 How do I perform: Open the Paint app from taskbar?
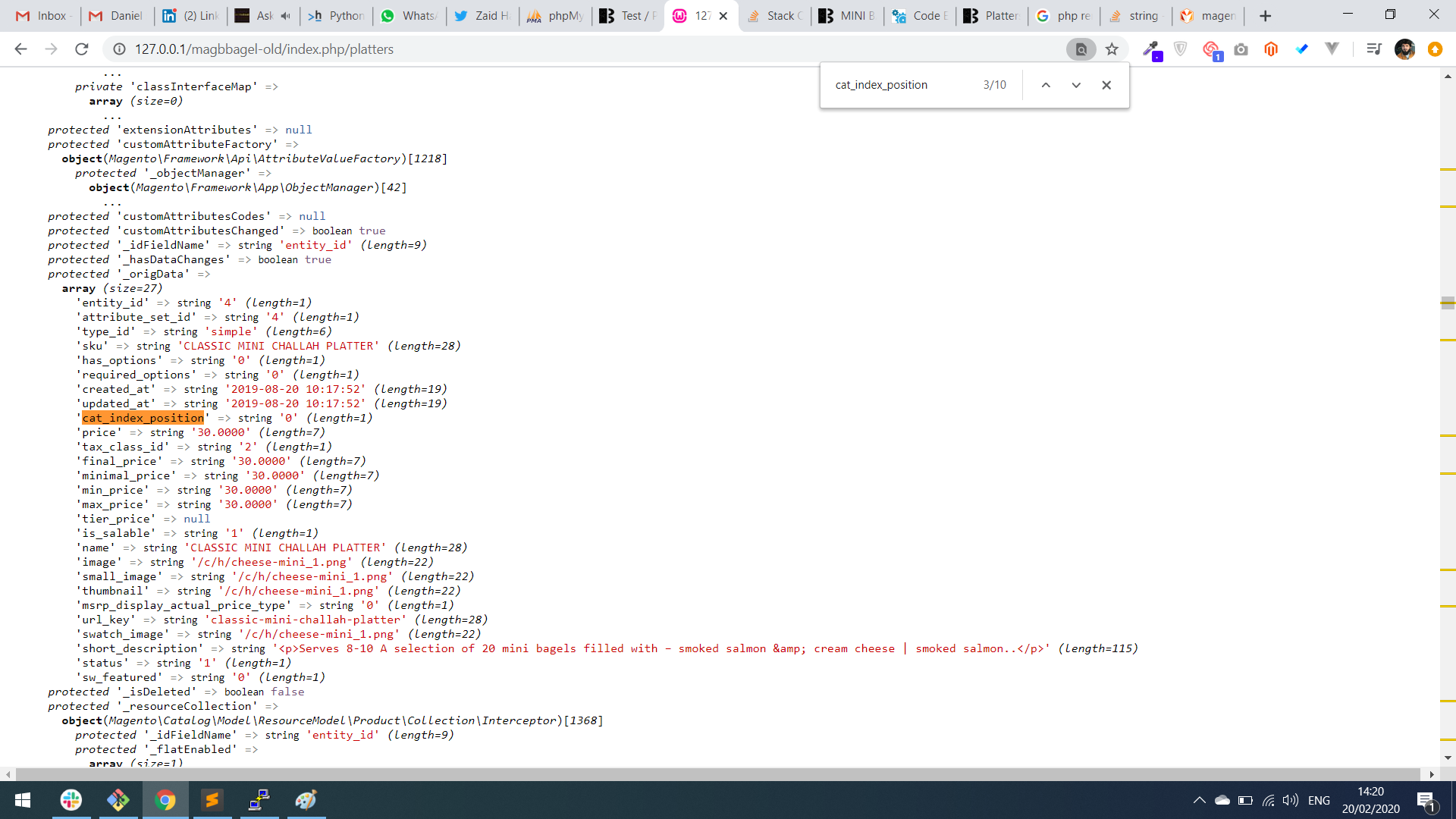[306, 800]
